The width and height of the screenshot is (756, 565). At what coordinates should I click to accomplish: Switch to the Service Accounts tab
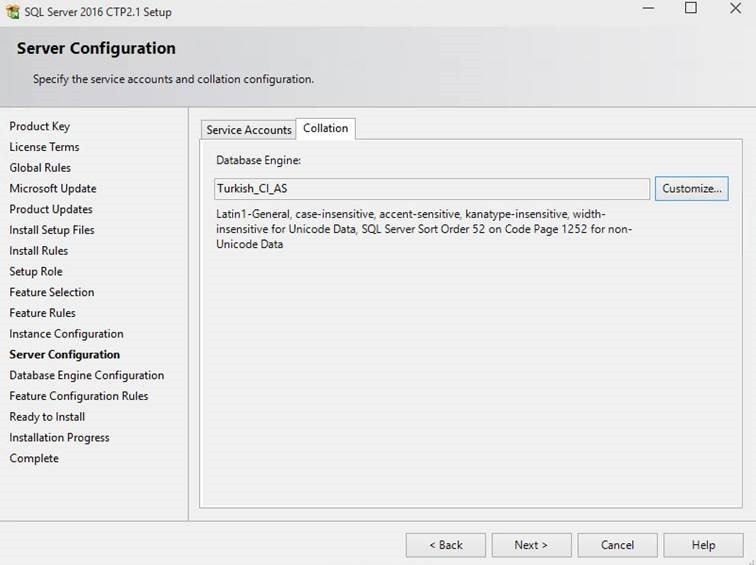coord(248,130)
